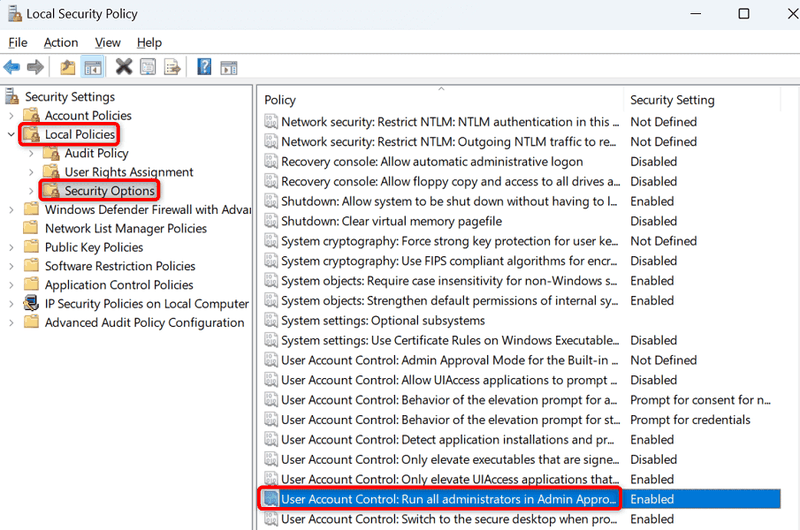
Task: Click the Local Security Policy title bar icon
Action: coord(15,14)
